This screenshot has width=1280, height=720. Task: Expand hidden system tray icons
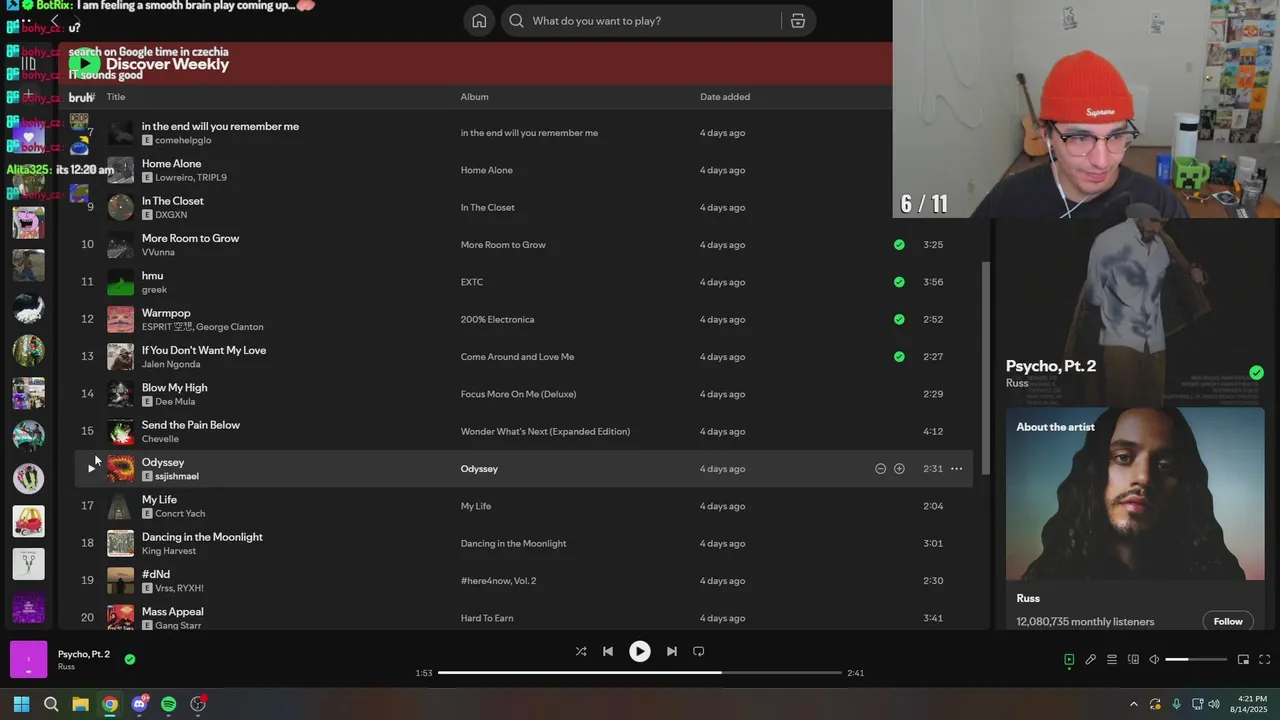coord(1133,704)
